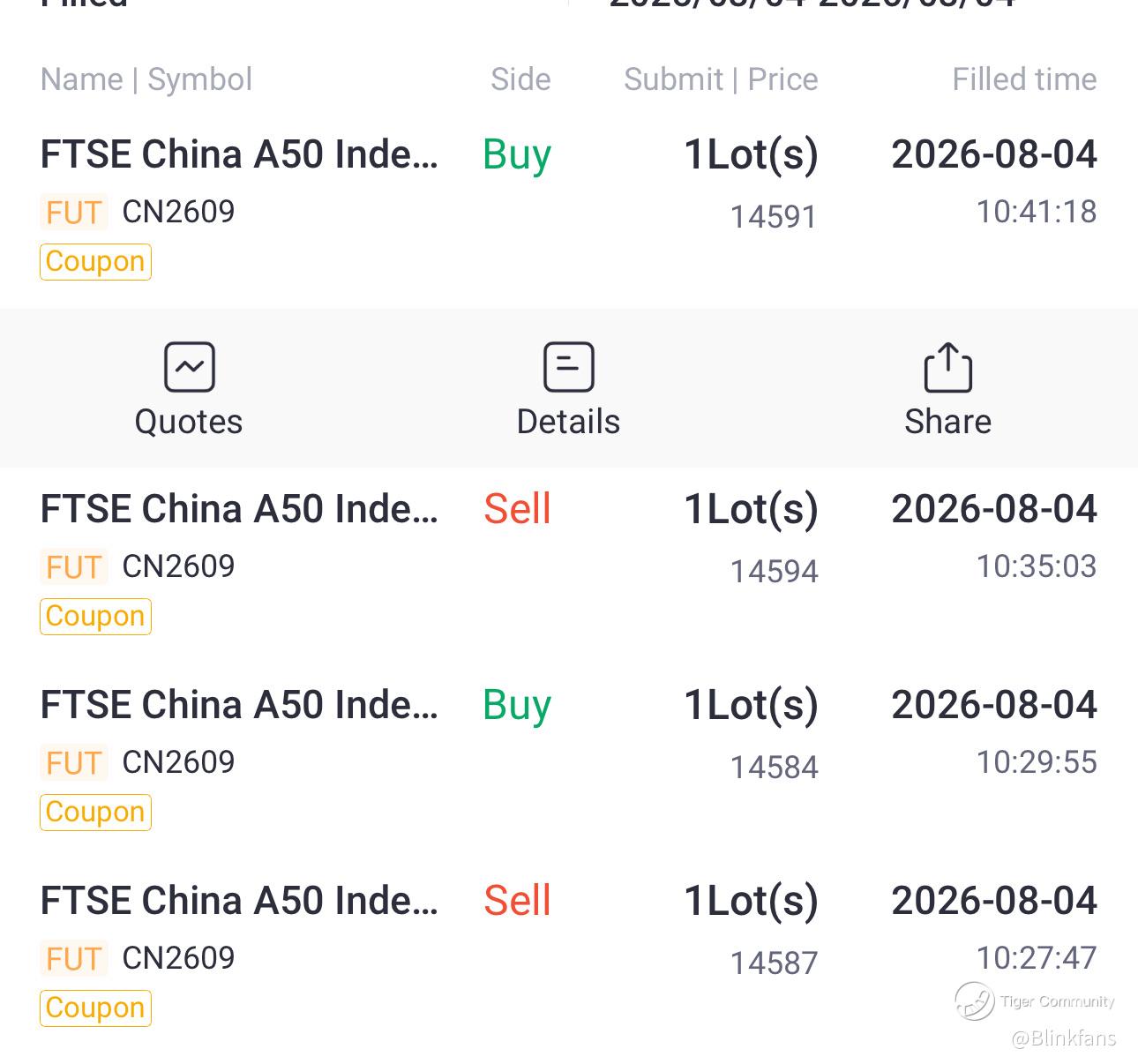Tap the Coupon tag on the 14584 order
This screenshot has height=1064, width=1138.
95,813
